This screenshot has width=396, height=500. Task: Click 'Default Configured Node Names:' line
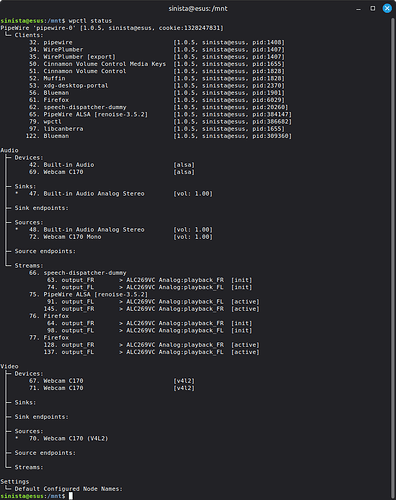(68, 489)
